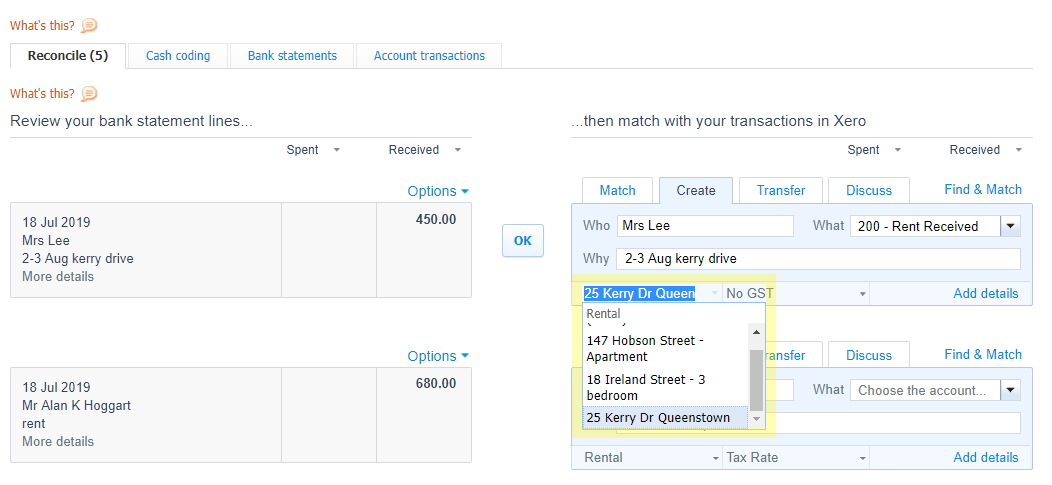
Task: Select the Create tab for the Mrs Lee line
Action: (696, 191)
